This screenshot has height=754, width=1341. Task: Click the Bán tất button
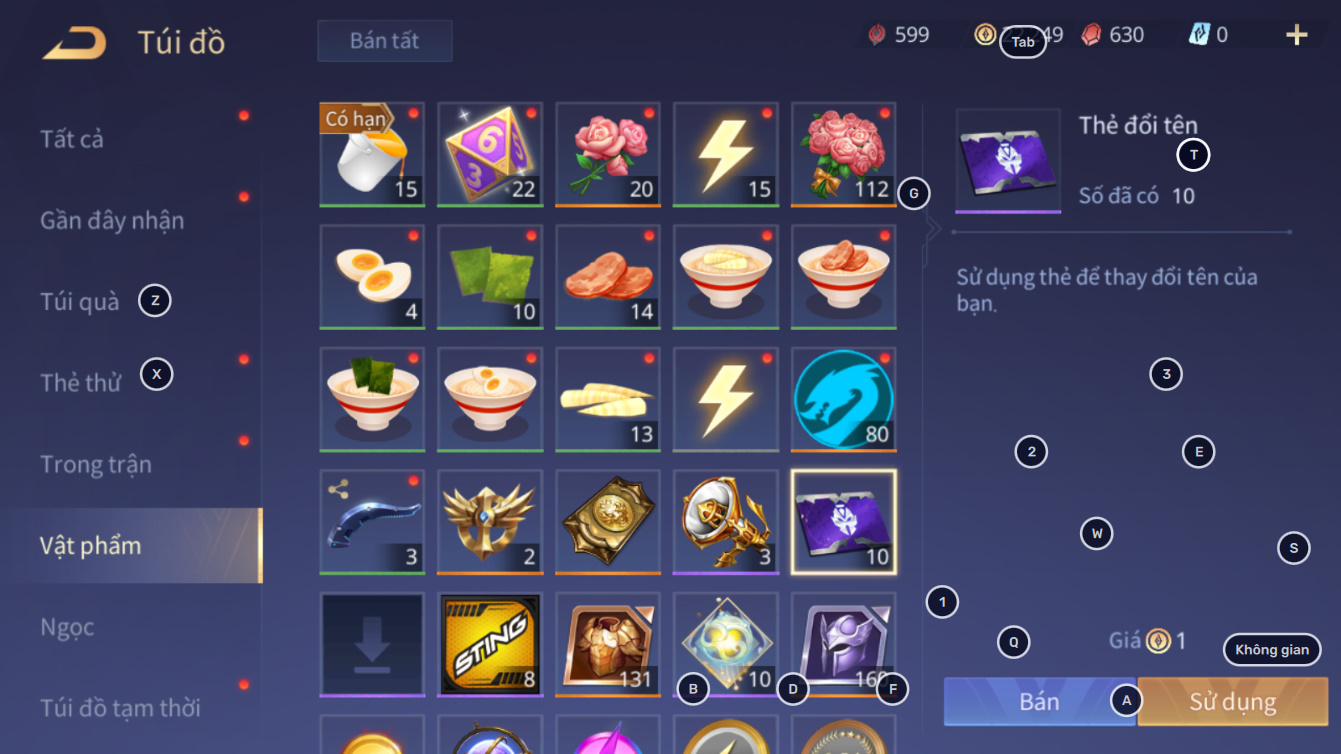385,41
